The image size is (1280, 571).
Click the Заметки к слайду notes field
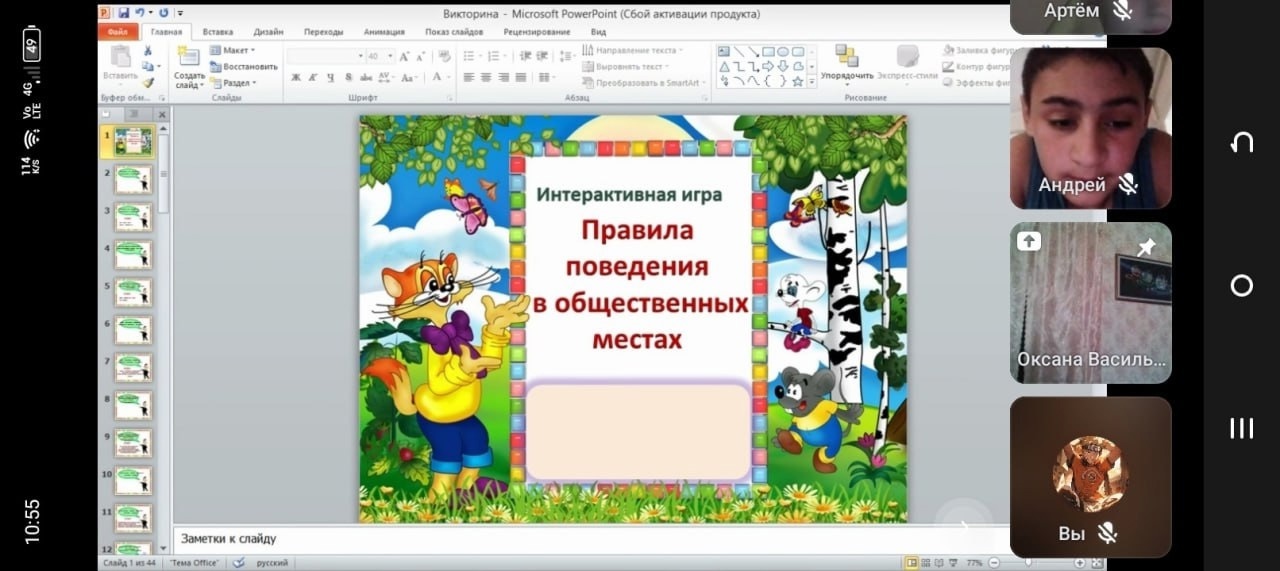(590, 539)
